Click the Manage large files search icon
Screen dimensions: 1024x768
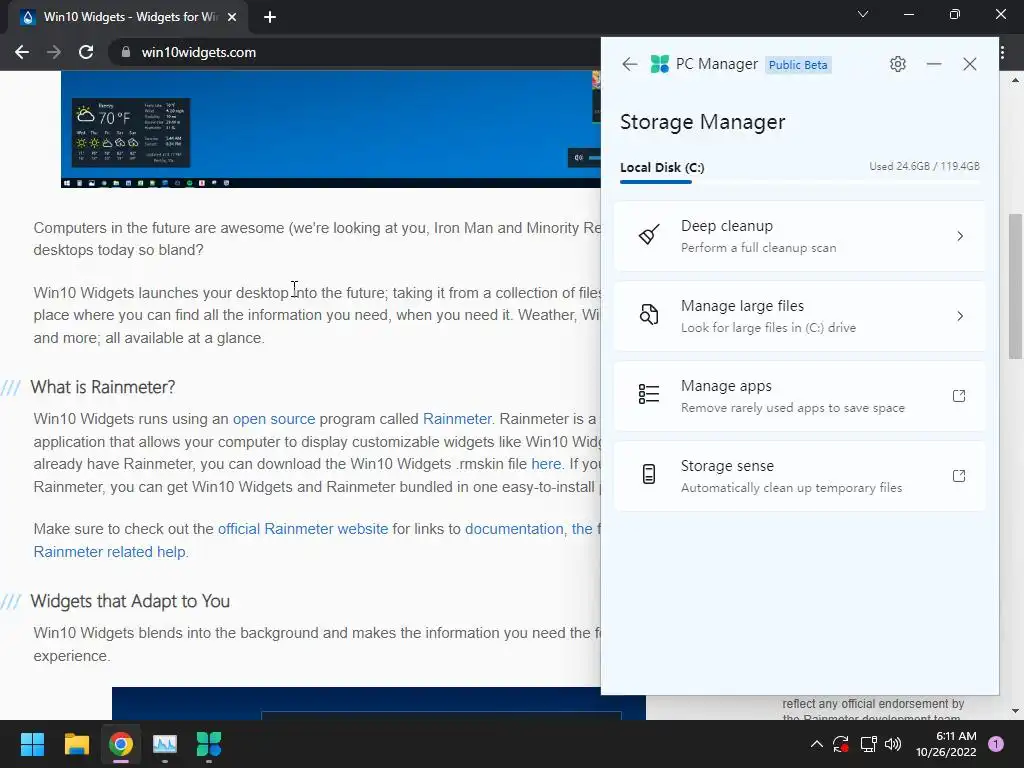click(x=648, y=315)
